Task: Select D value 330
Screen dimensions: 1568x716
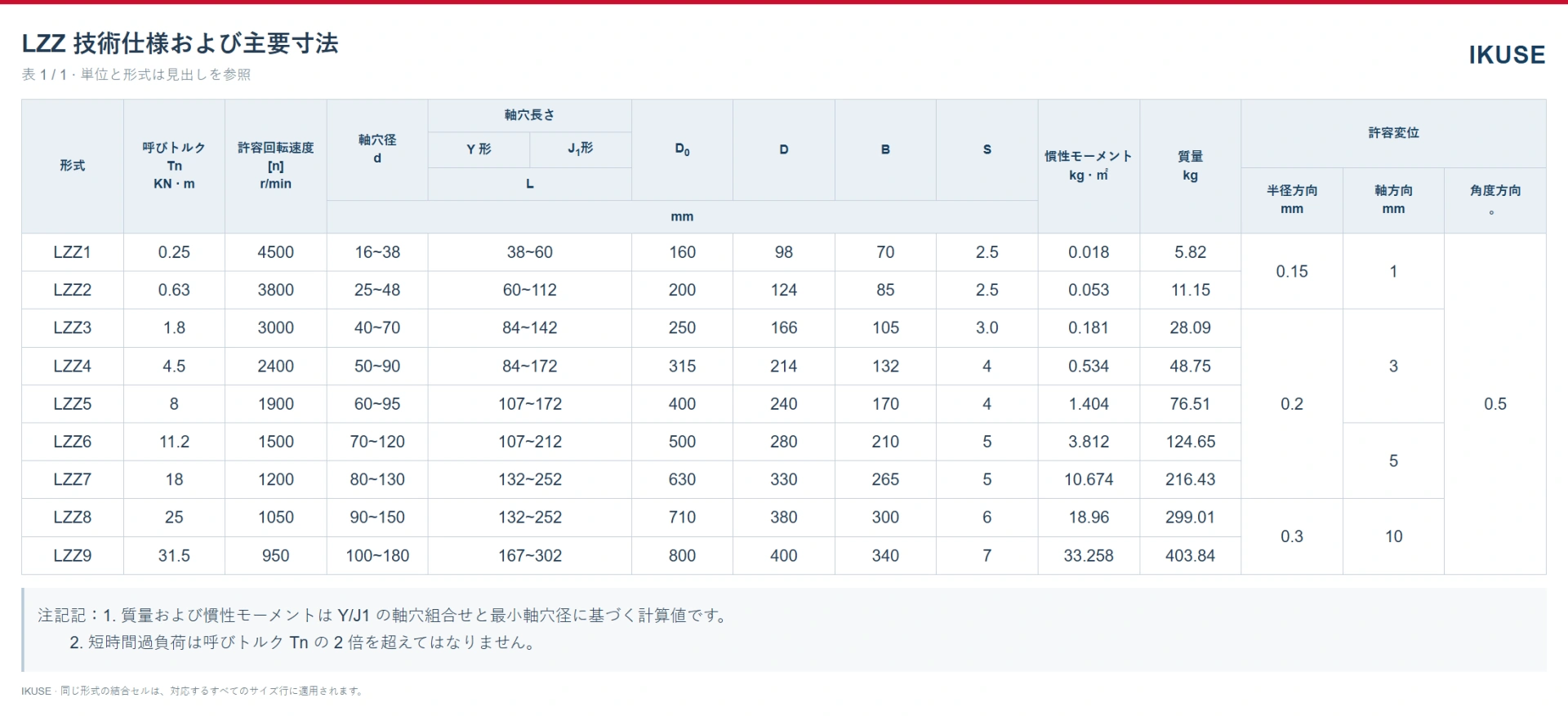Action: pos(784,480)
